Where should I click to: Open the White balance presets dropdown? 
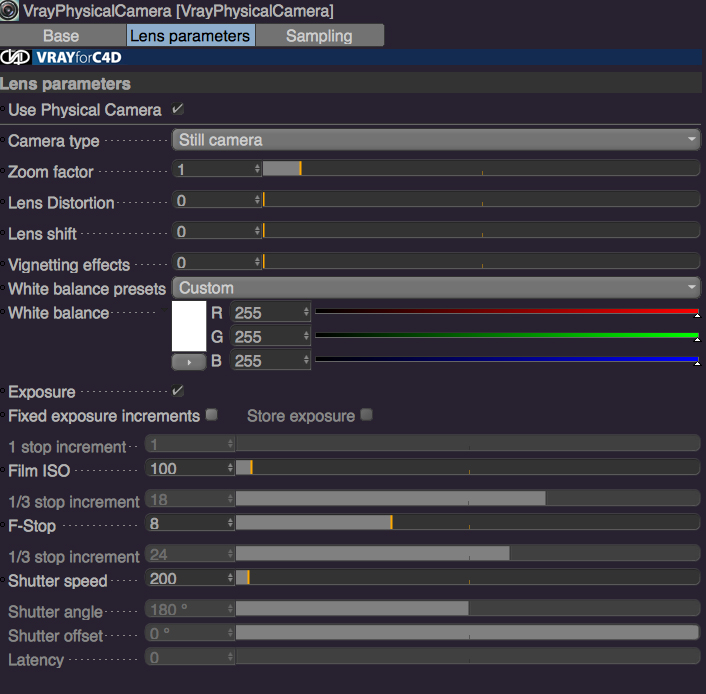[x=436, y=288]
